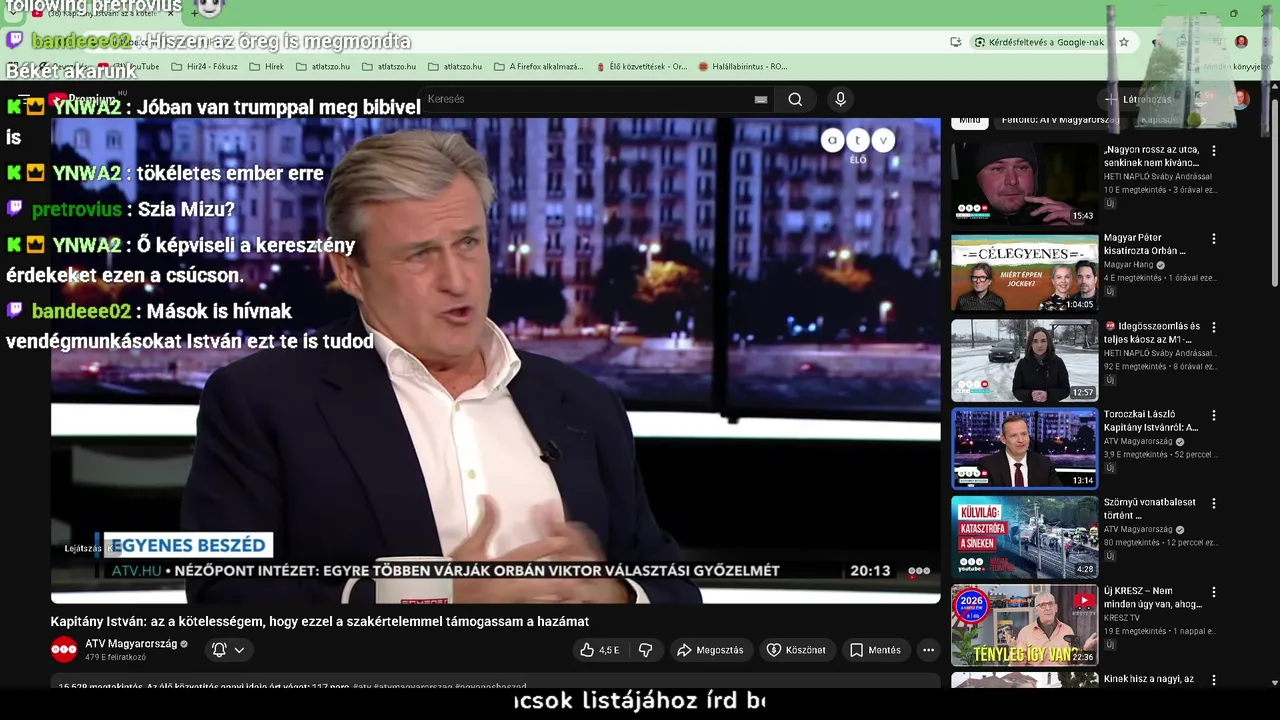
Task: Open options menu for Toroczkai László video
Action: (1214, 415)
